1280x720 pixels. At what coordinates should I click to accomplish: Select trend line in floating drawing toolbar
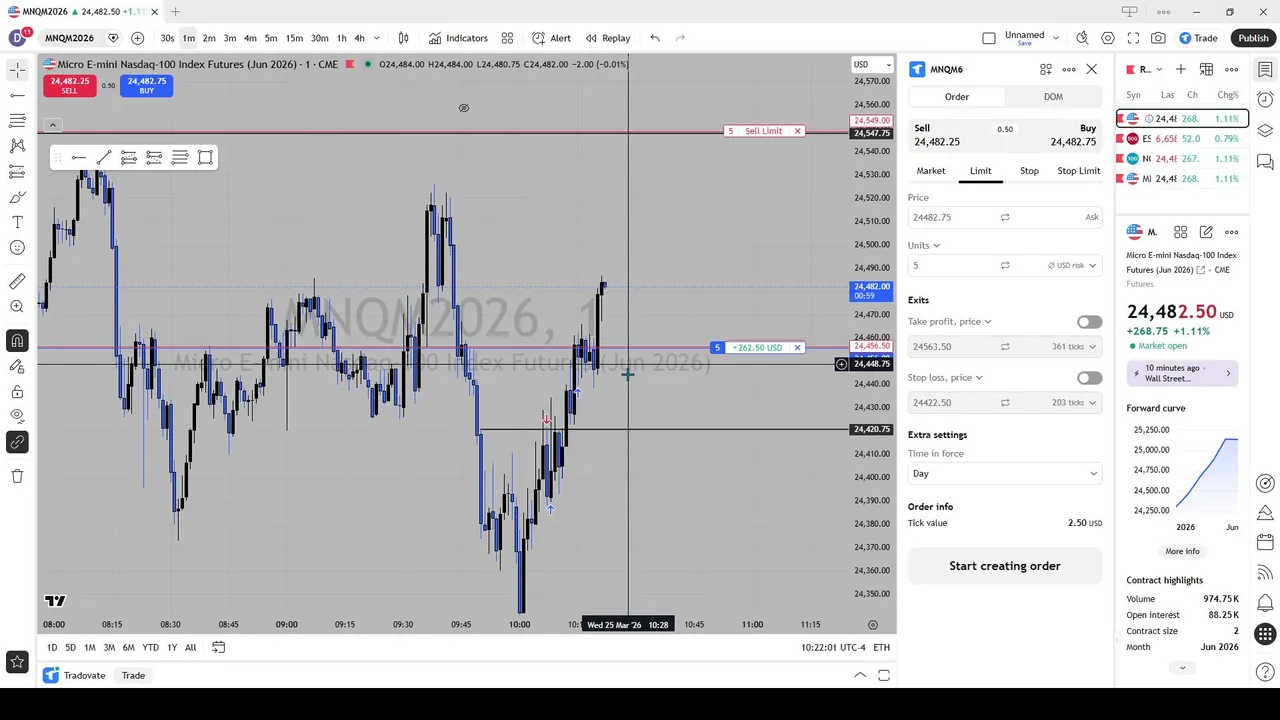pyautogui.click(x=104, y=157)
